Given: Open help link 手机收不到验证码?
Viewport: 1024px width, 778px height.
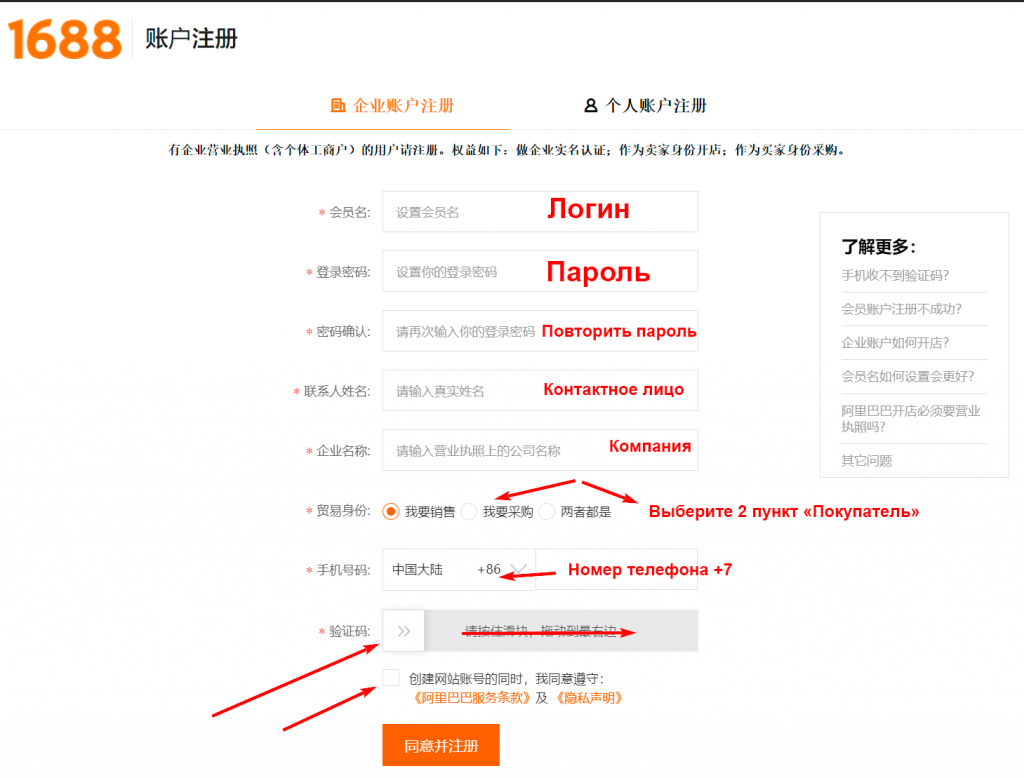Looking at the screenshot, I should [895, 276].
